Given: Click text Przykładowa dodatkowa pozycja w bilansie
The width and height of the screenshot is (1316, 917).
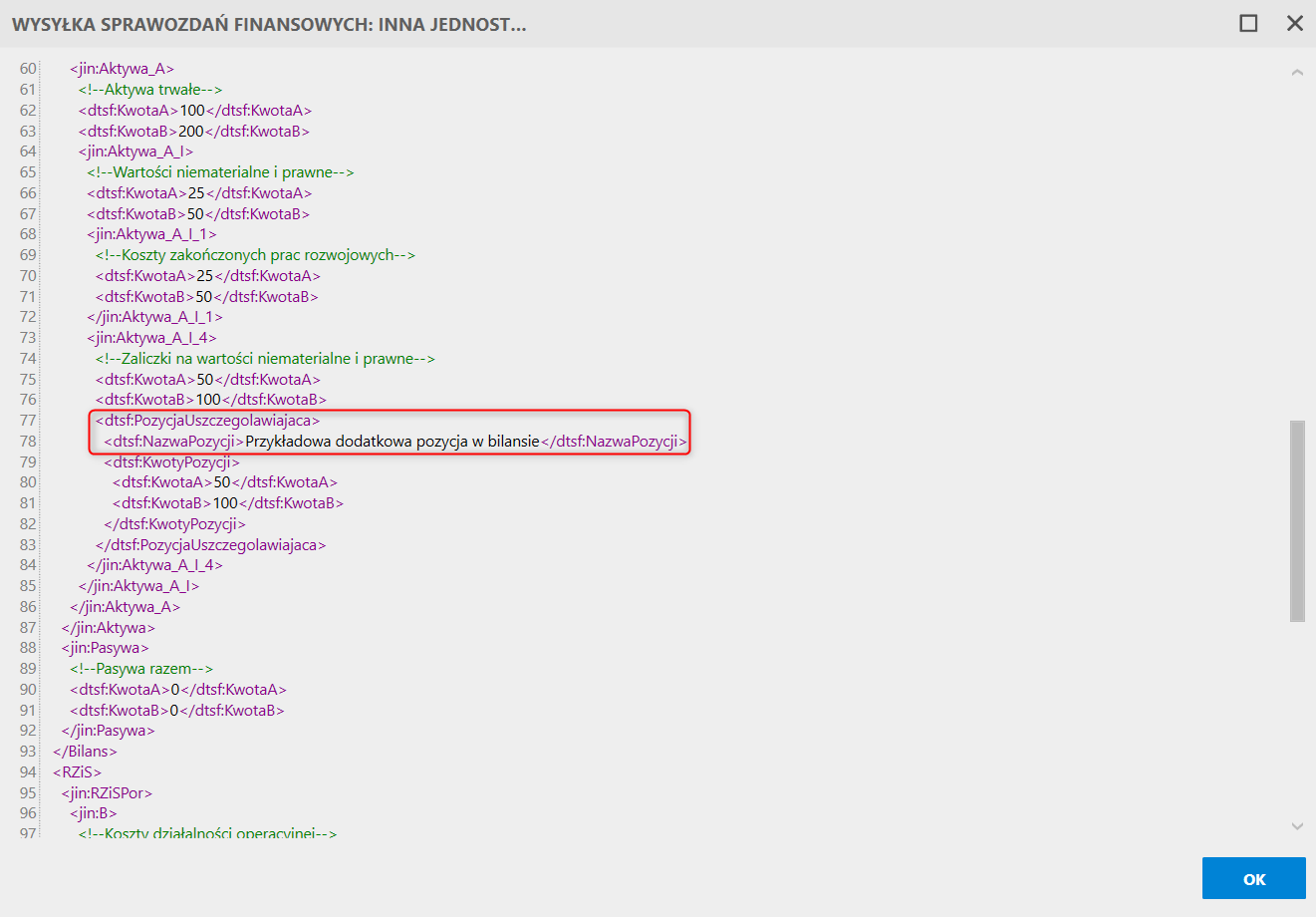Looking at the screenshot, I should pyautogui.click(x=392, y=441).
